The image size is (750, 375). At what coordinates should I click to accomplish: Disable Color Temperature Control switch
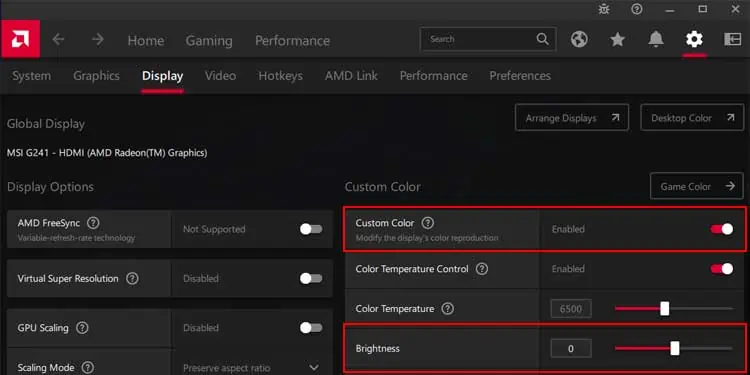point(721,269)
